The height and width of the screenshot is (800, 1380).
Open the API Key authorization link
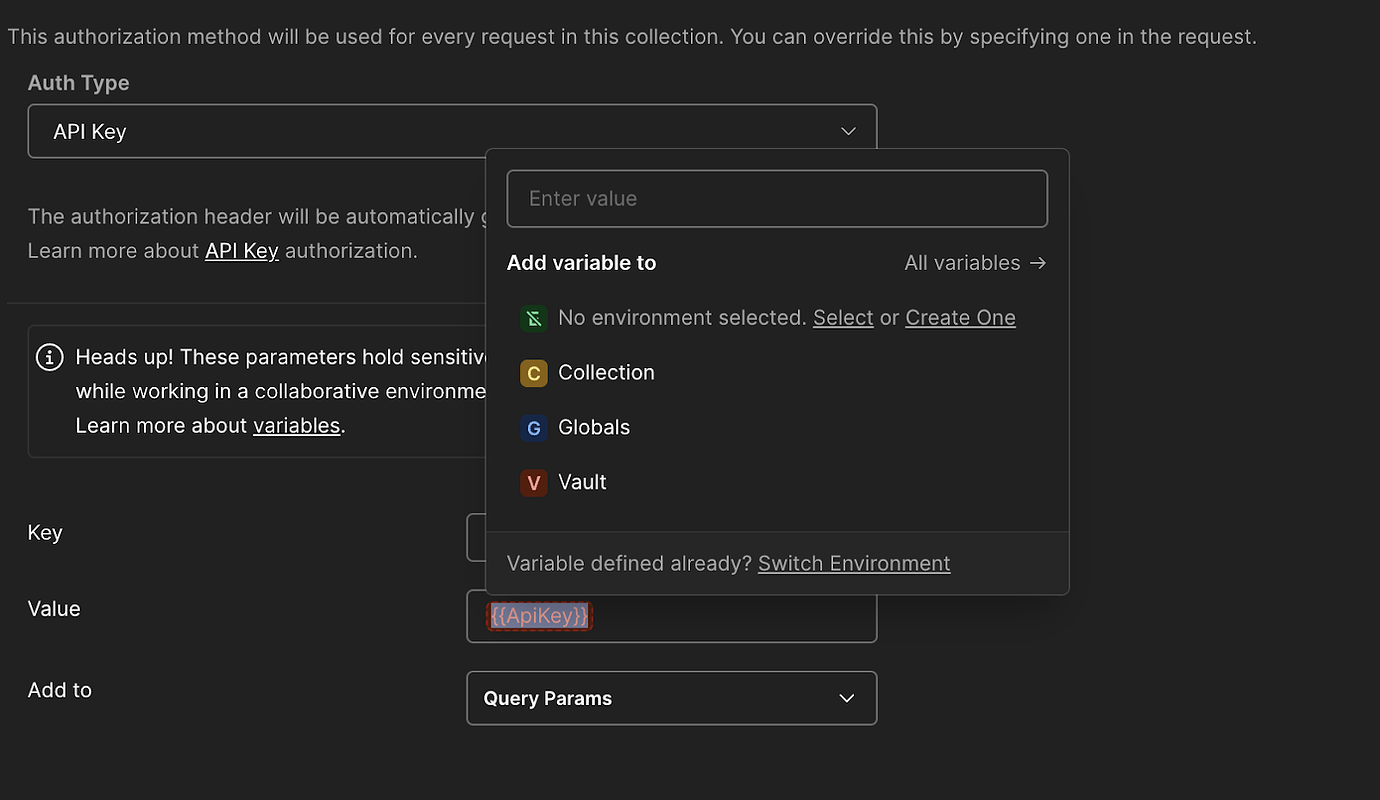(x=241, y=250)
